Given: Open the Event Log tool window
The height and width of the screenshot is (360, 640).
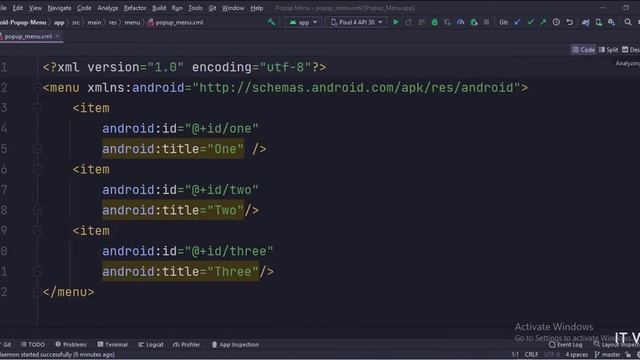Looking at the screenshot, I should [x=566, y=345].
